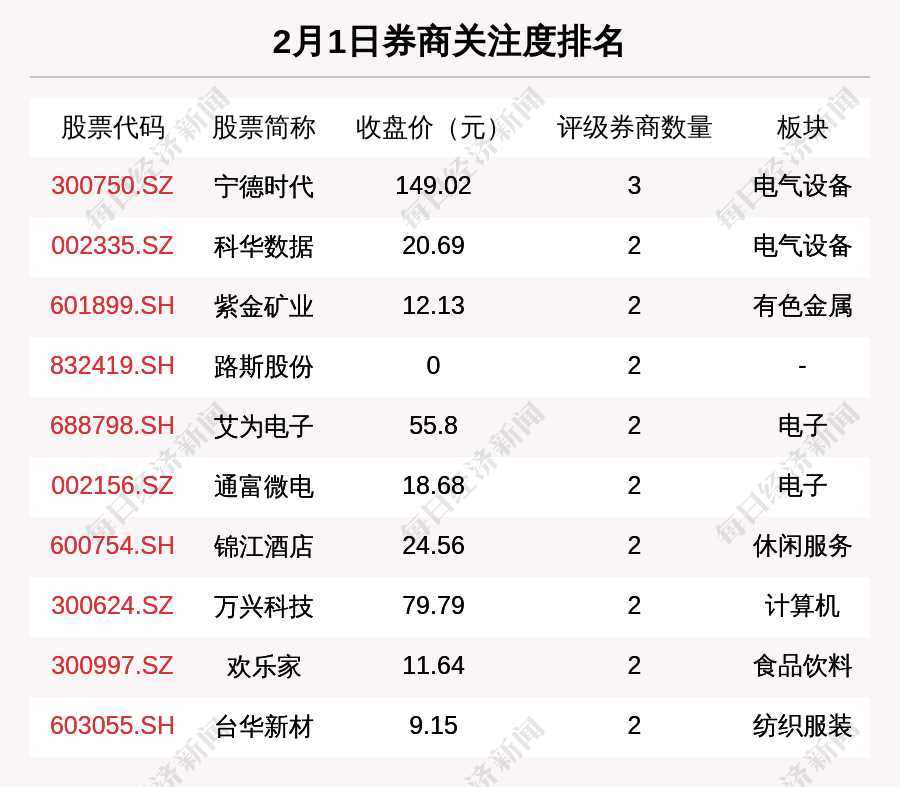Screen dimensions: 900x787
Task: Select stock code 300624.SZ
Action: (x=112, y=606)
